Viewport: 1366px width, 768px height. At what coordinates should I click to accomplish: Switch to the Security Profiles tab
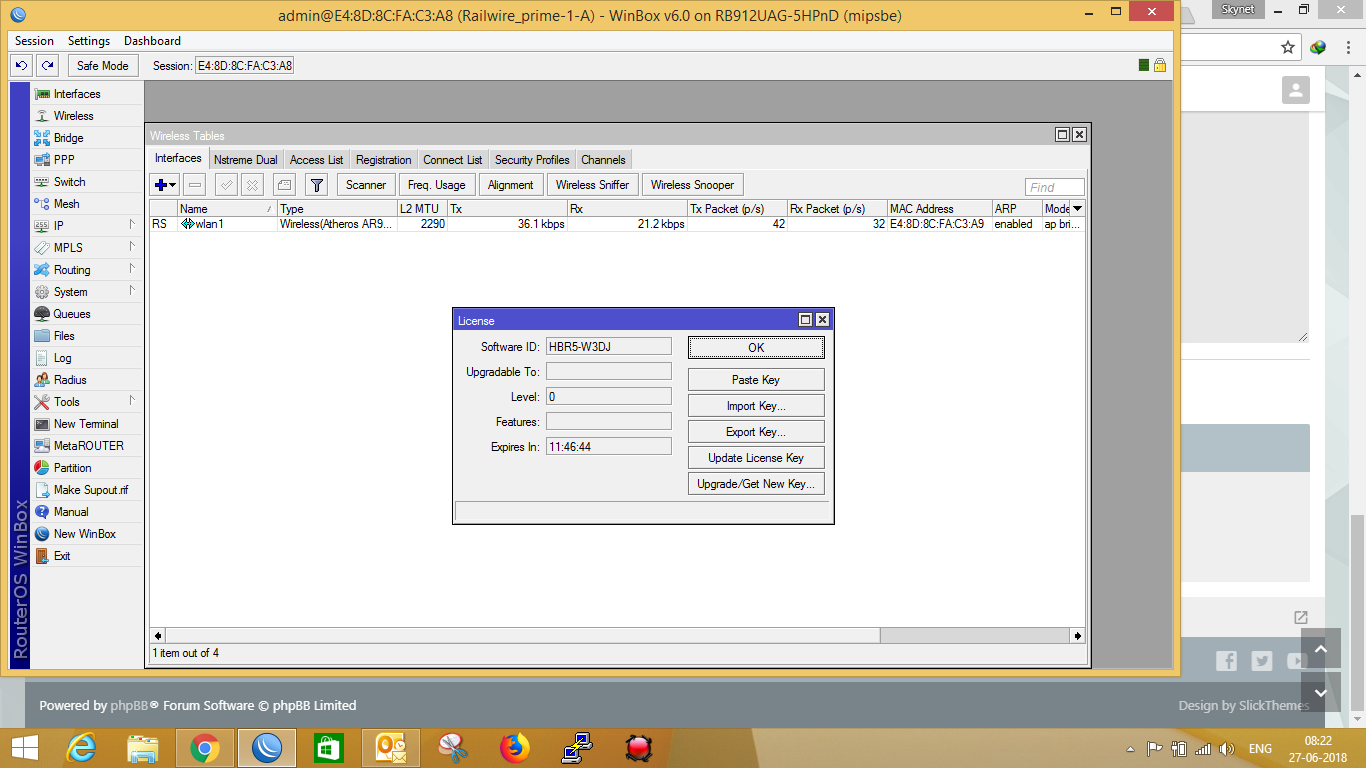click(532, 160)
